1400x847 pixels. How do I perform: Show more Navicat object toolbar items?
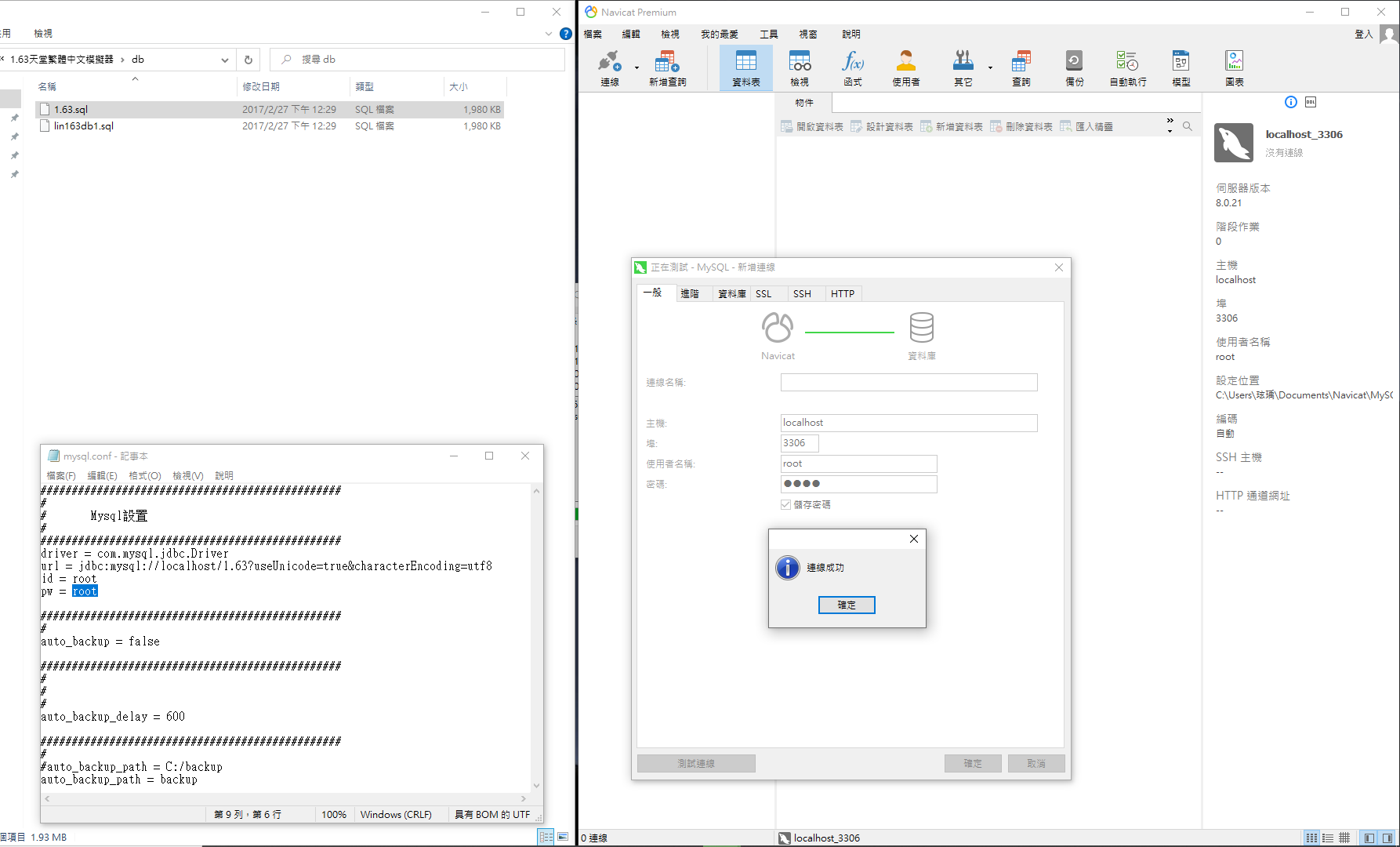click(1170, 125)
